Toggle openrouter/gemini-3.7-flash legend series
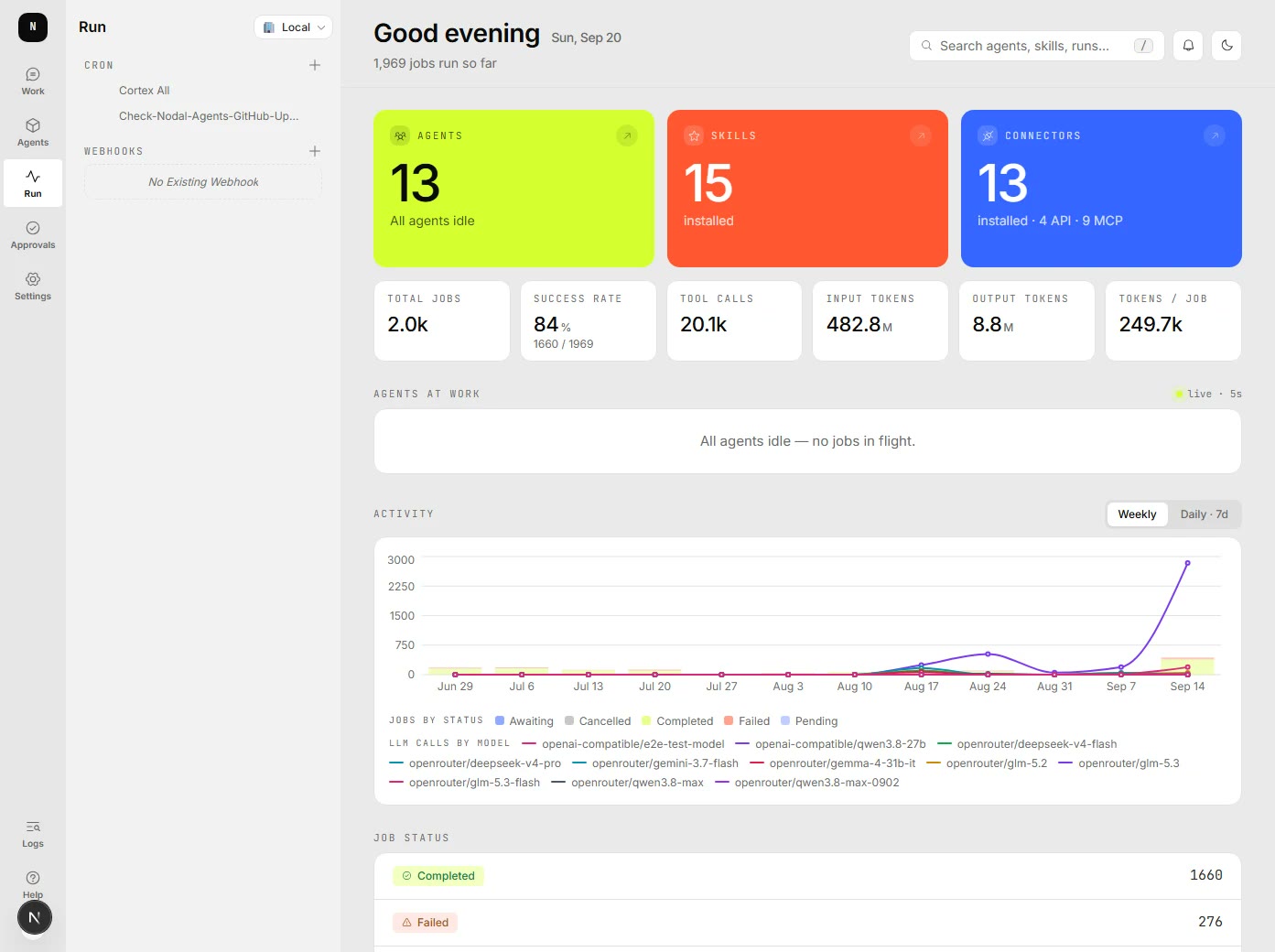The image size is (1275, 952). pos(655,763)
